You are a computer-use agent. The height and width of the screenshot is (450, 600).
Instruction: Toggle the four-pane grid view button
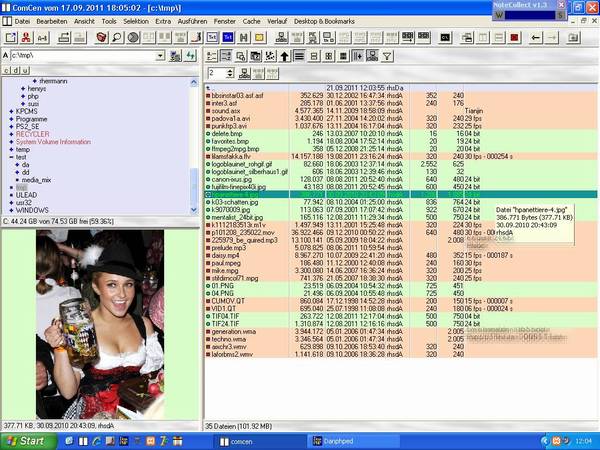[328, 57]
